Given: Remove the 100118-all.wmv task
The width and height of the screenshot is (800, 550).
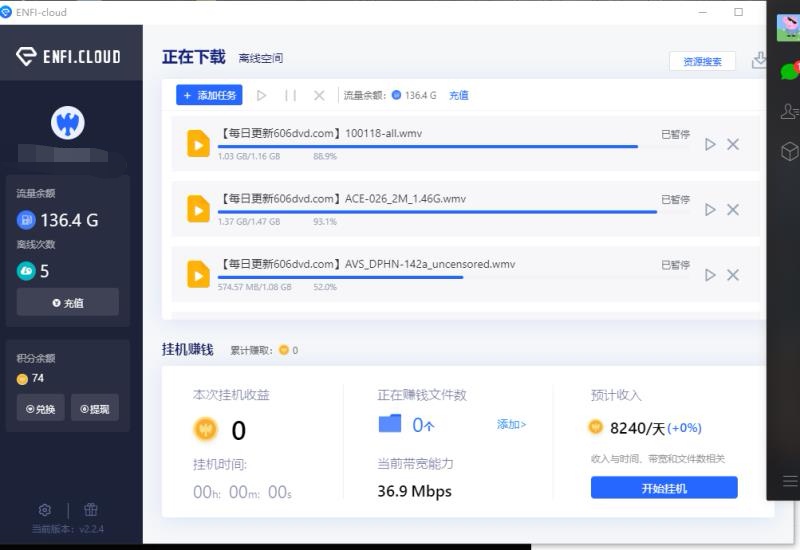Looking at the screenshot, I should click(x=733, y=144).
